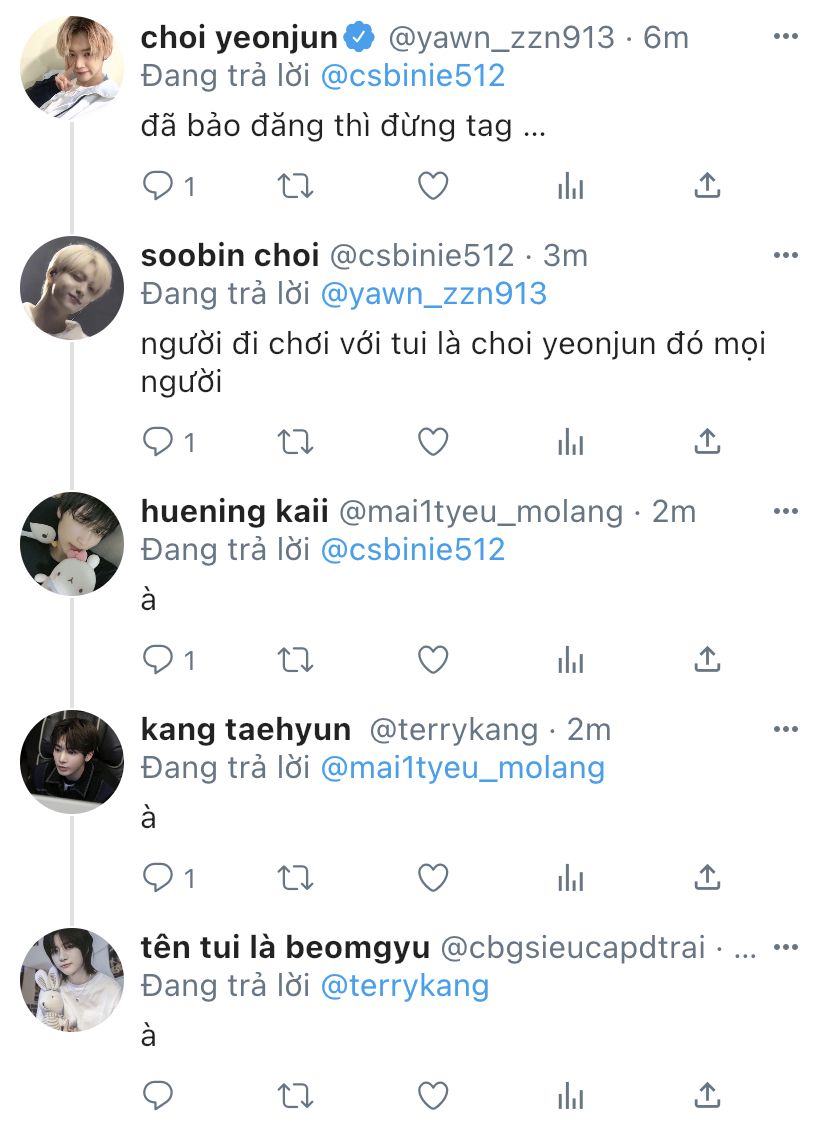Share huening kaii's tweet
This screenshot has width=828, height=1124.
coord(707,659)
